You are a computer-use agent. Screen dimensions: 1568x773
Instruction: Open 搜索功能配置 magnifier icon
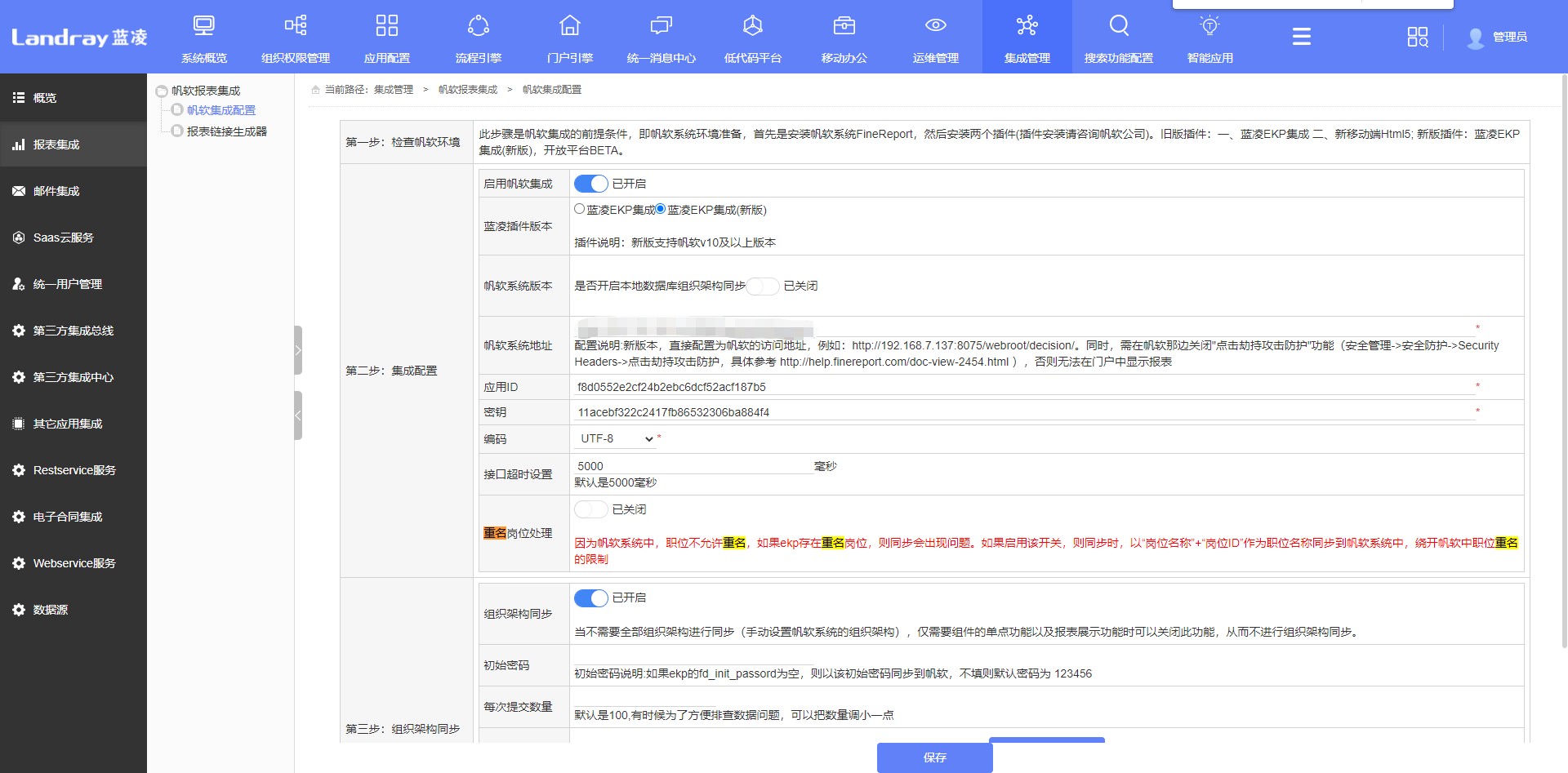1119,25
